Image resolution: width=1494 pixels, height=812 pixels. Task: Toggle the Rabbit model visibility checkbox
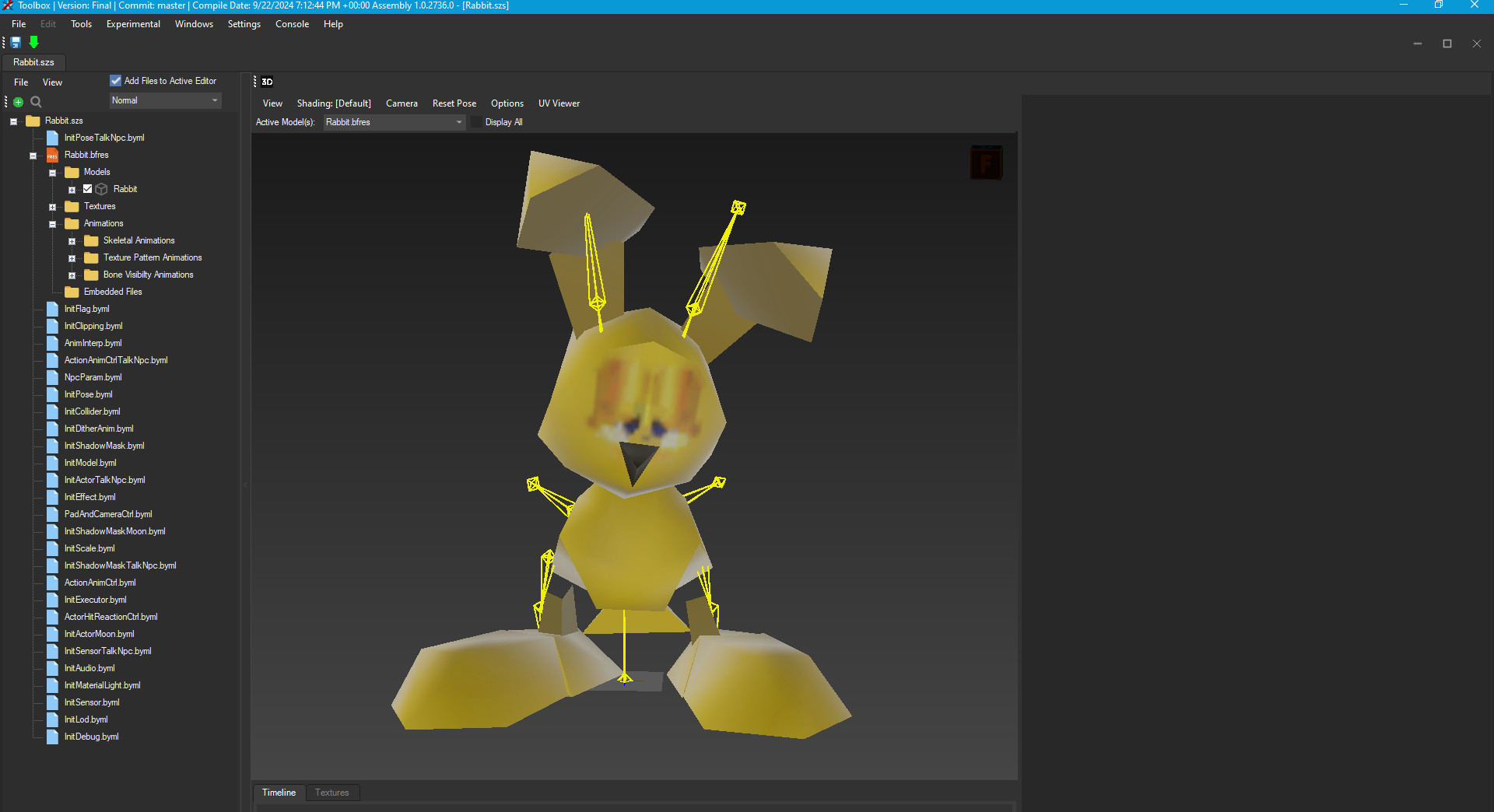(88, 189)
